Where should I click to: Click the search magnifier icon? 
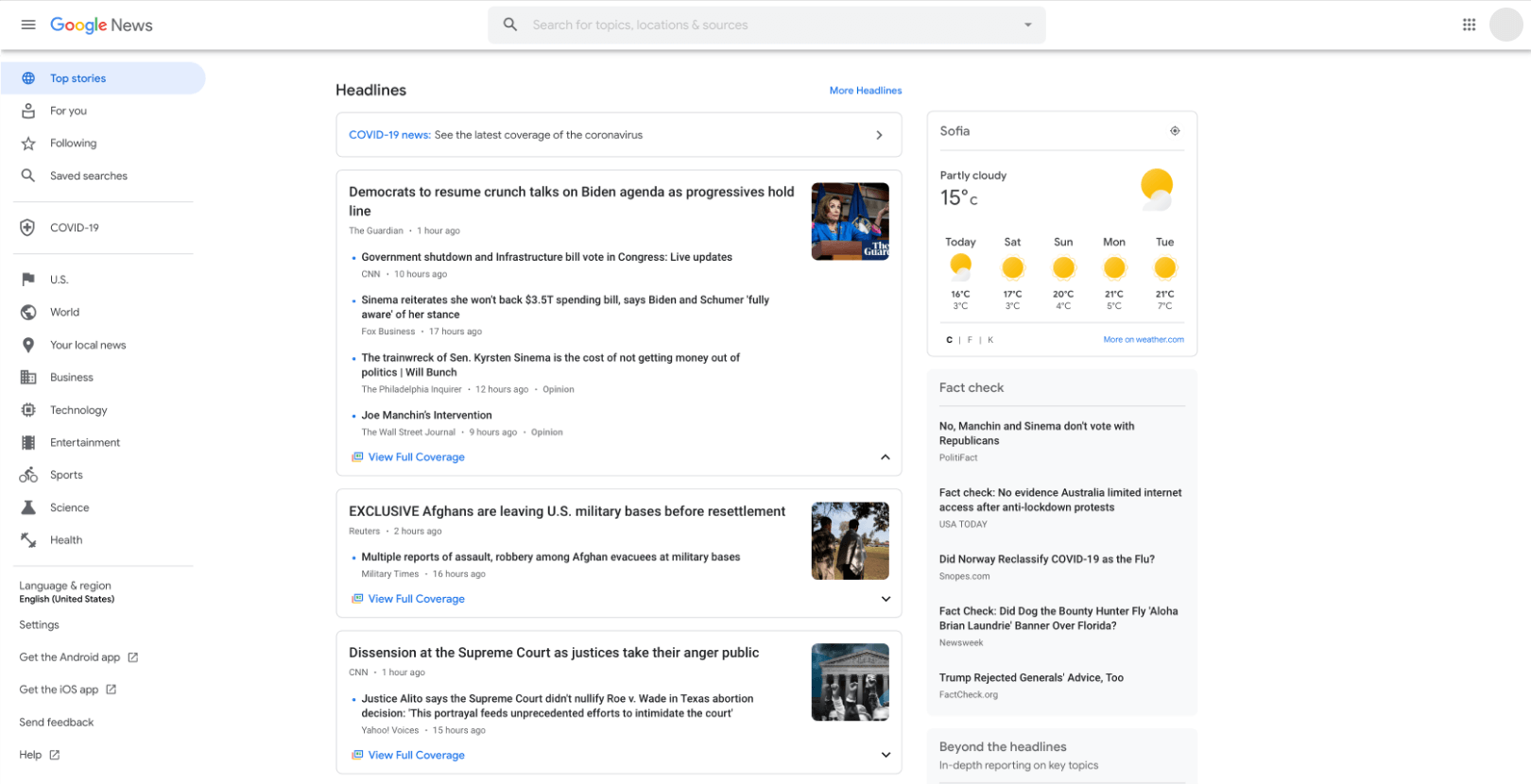pos(510,25)
